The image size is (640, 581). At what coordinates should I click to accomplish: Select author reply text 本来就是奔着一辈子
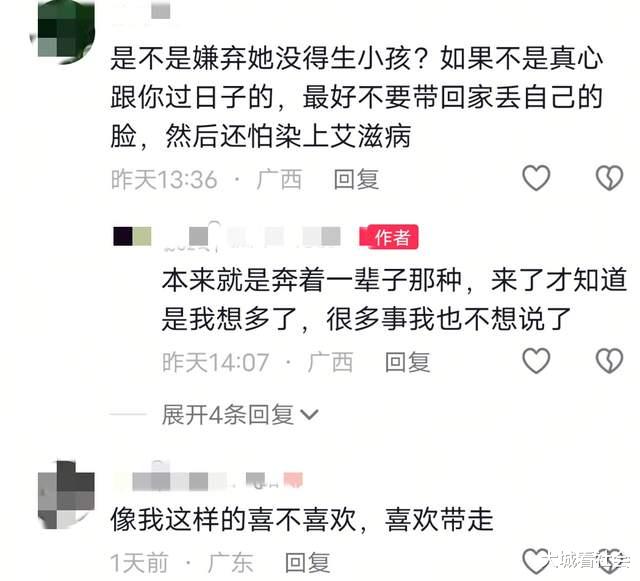[x=394, y=299]
